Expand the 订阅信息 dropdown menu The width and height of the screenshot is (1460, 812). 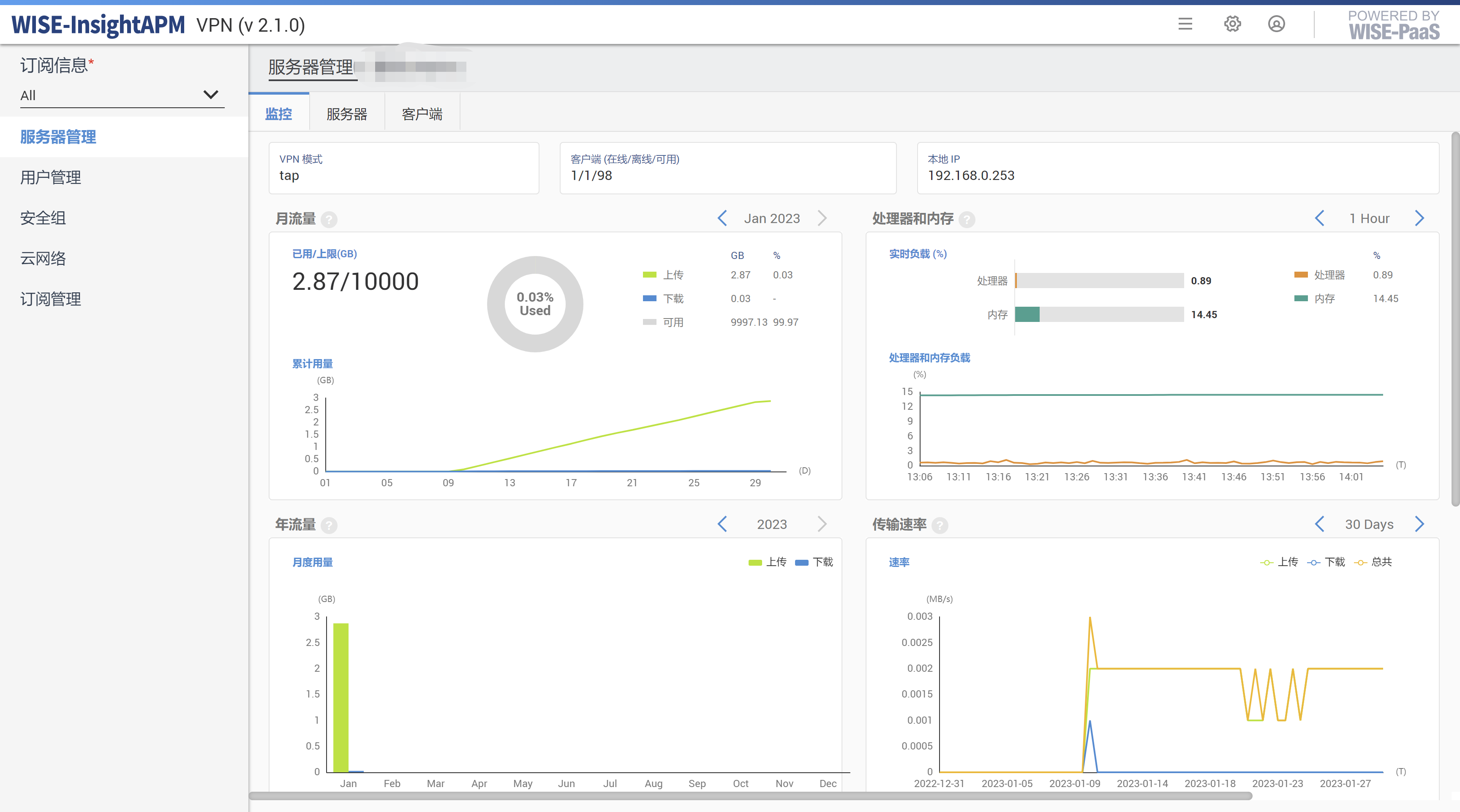119,94
